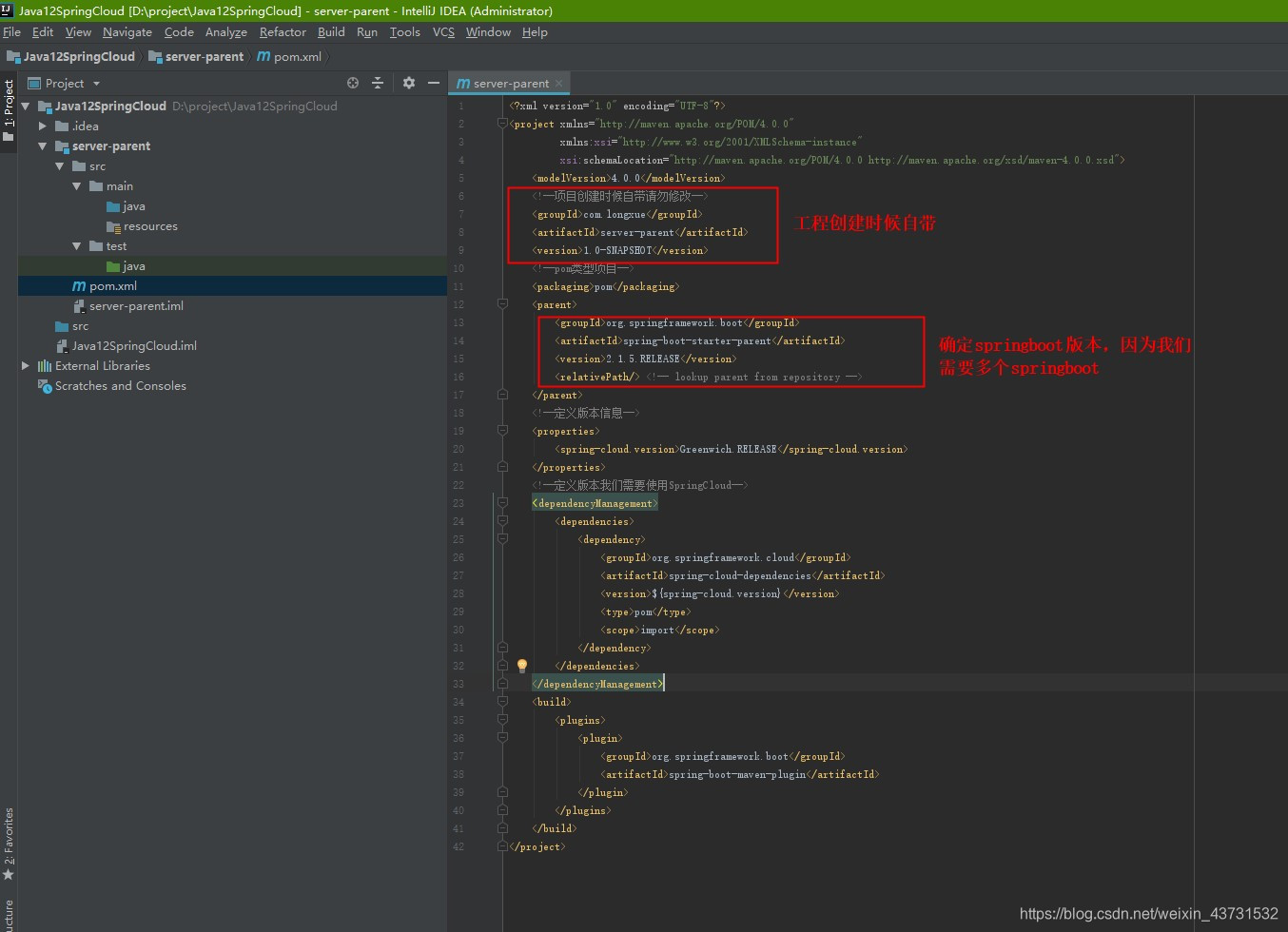Click the Maven icon beside pom.xml
The height and width of the screenshot is (932, 1288).
pos(79,286)
